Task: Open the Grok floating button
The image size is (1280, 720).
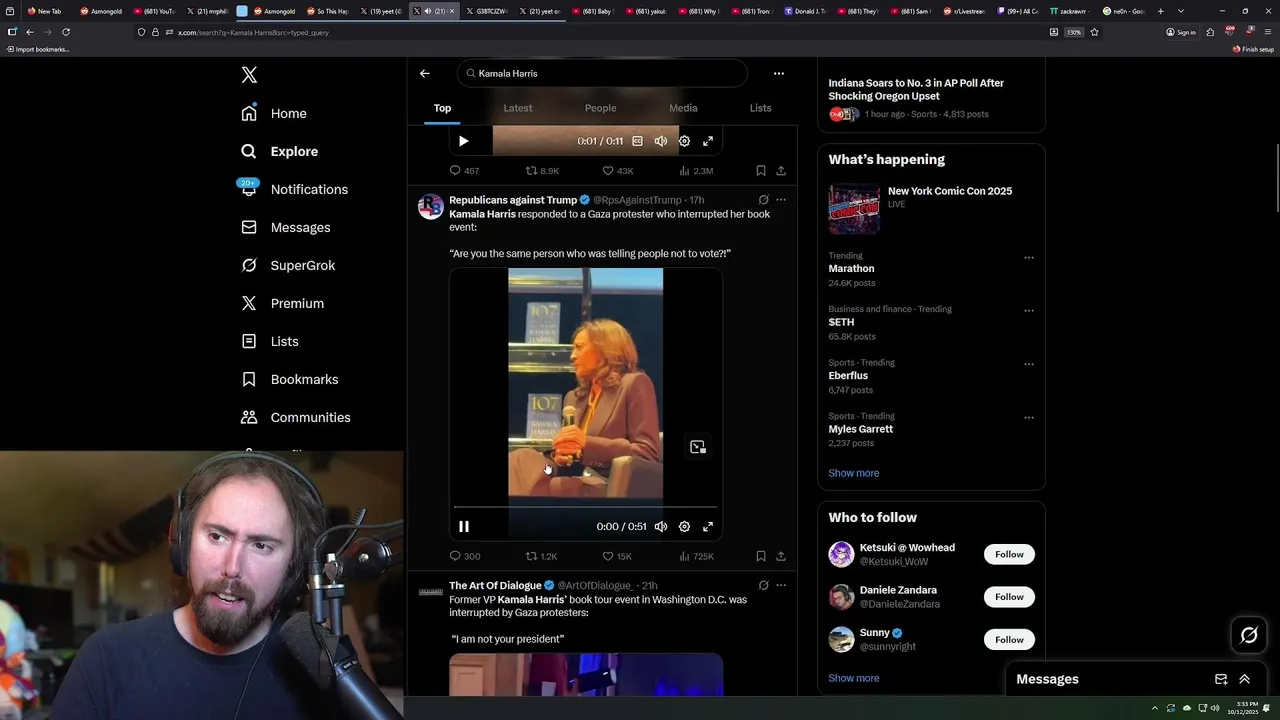Action: [x=1249, y=635]
